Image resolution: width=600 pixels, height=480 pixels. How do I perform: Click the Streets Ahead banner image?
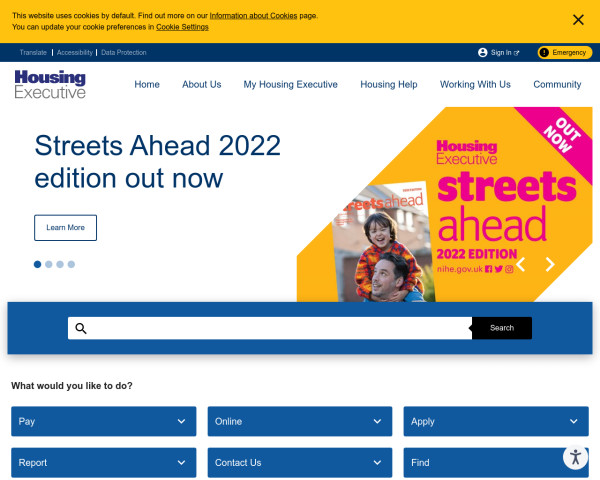pos(444,204)
